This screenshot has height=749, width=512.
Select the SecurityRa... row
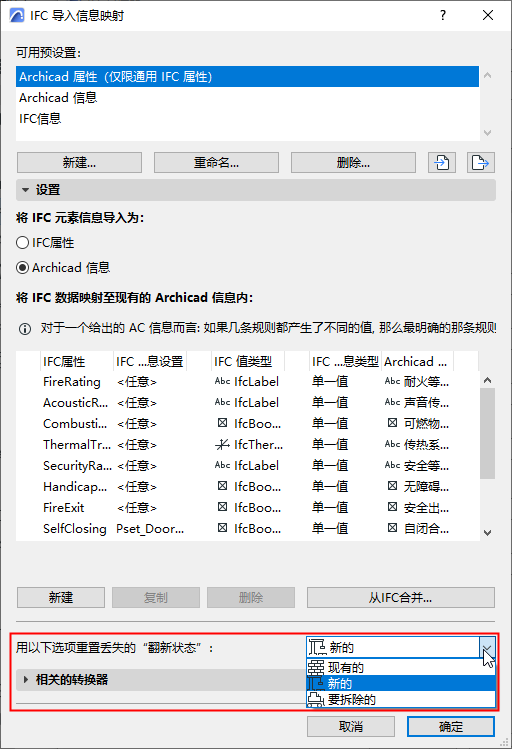coord(247,466)
